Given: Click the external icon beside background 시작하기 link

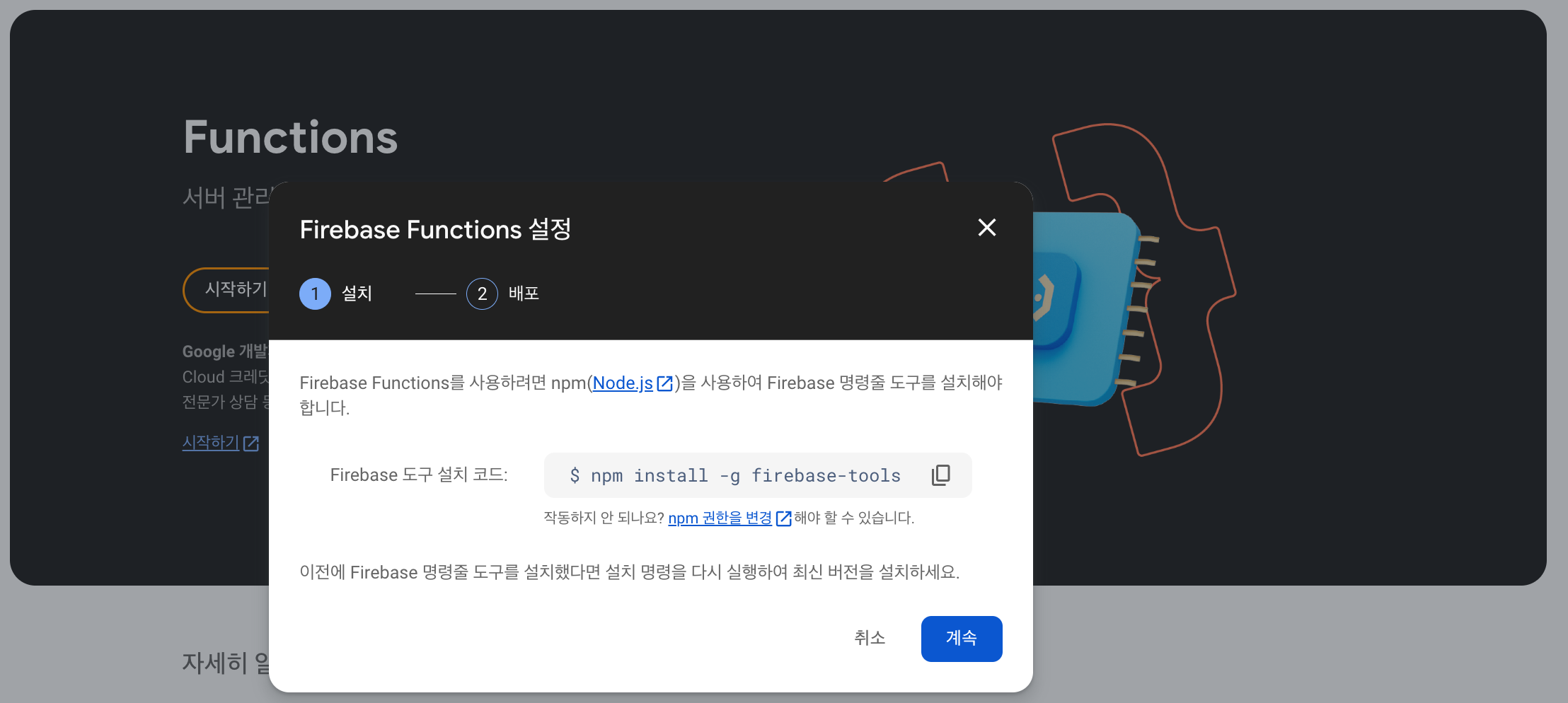Looking at the screenshot, I should (251, 443).
